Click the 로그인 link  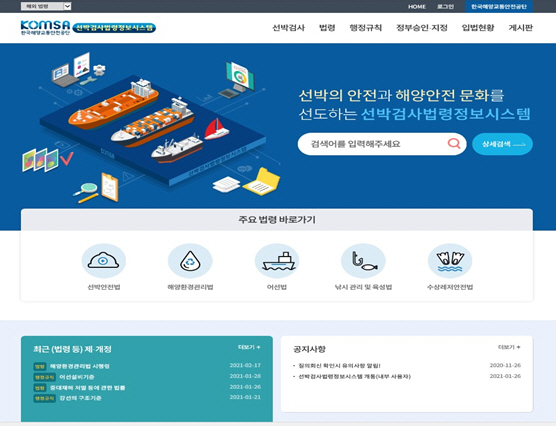click(x=445, y=7)
